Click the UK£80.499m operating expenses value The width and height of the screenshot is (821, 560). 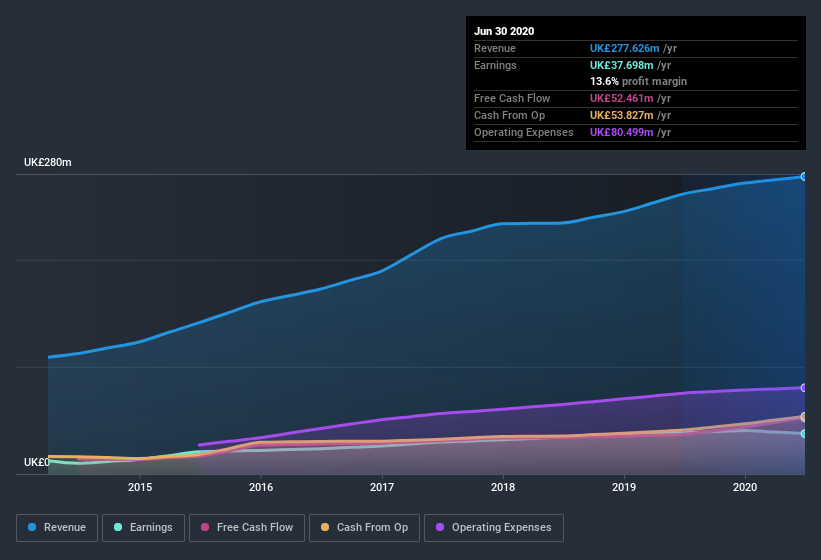pyautogui.click(x=621, y=132)
